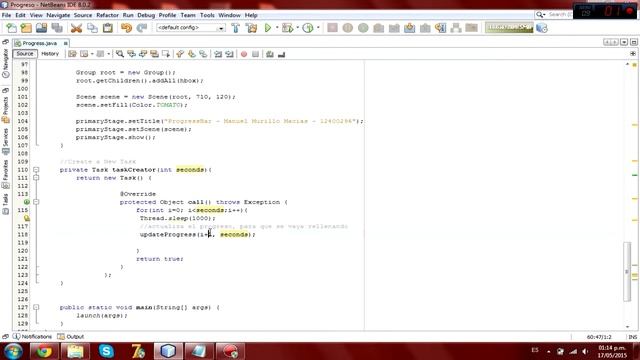Click Find Next Occurrence editor icon
The width and height of the screenshot is (640, 360).
click(143, 54)
